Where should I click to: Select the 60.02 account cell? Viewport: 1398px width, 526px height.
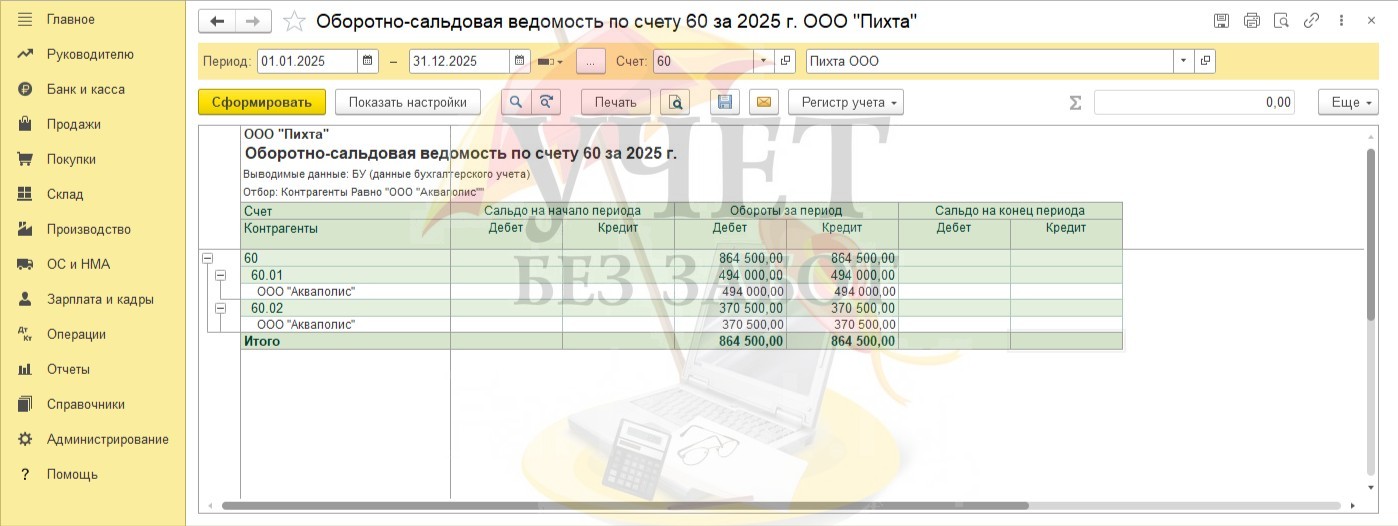345,308
